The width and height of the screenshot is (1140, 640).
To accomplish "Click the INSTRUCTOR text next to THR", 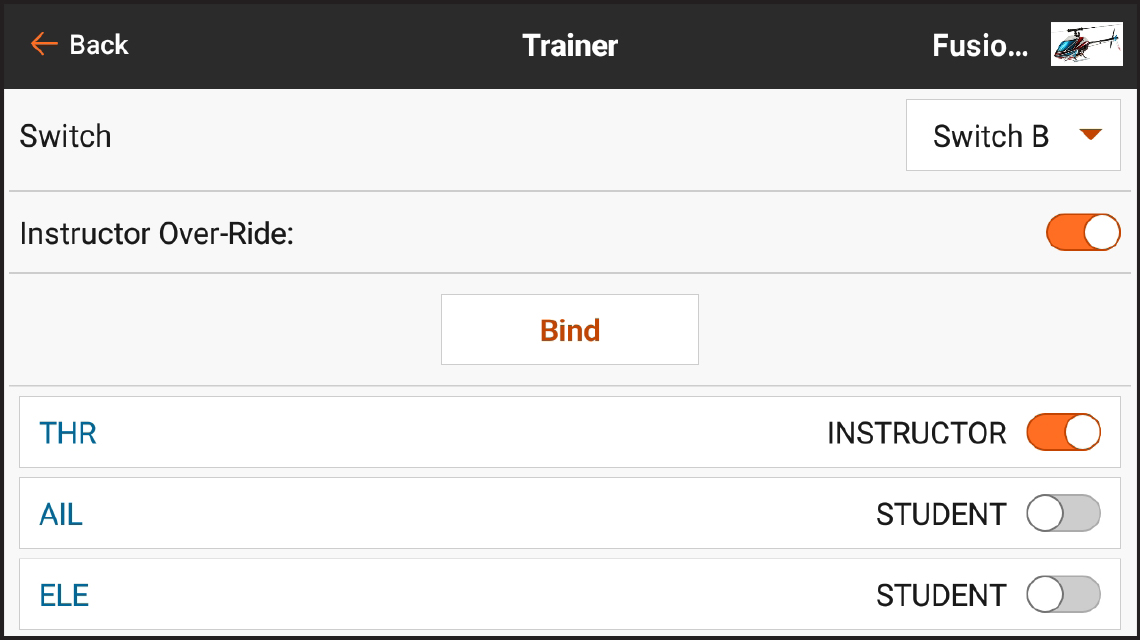I will 914,432.
